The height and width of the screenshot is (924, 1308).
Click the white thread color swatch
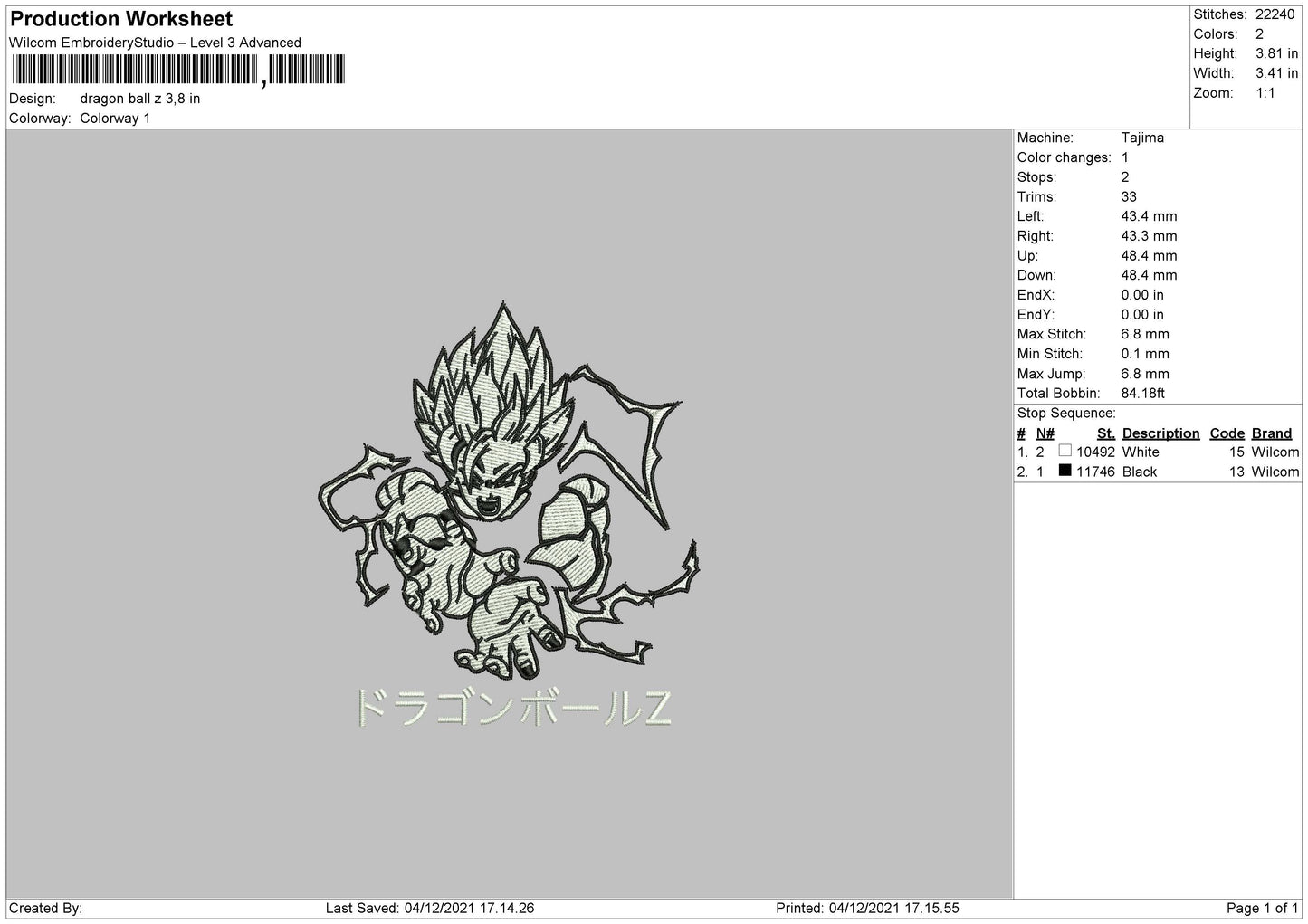[x=1065, y=452]
